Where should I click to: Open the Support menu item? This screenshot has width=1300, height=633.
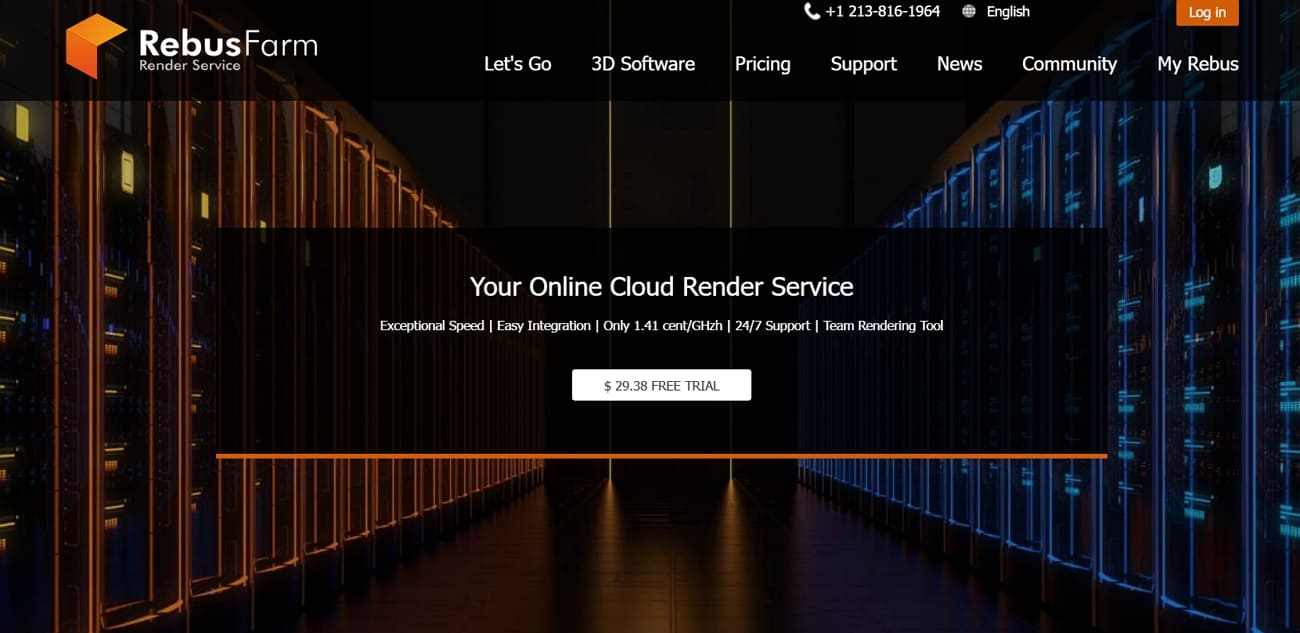tap(863, 64)
